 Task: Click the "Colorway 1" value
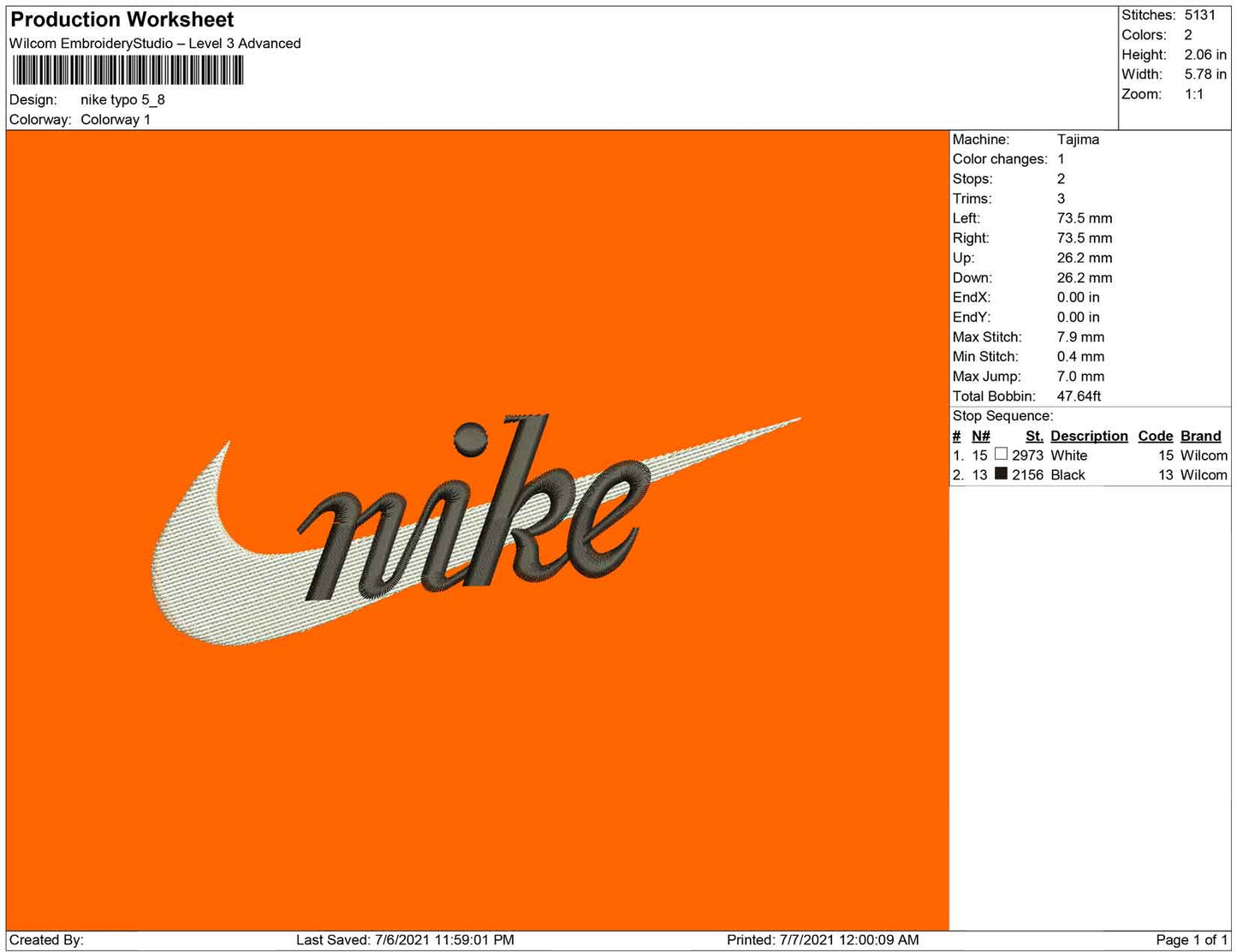coord(116,120)
